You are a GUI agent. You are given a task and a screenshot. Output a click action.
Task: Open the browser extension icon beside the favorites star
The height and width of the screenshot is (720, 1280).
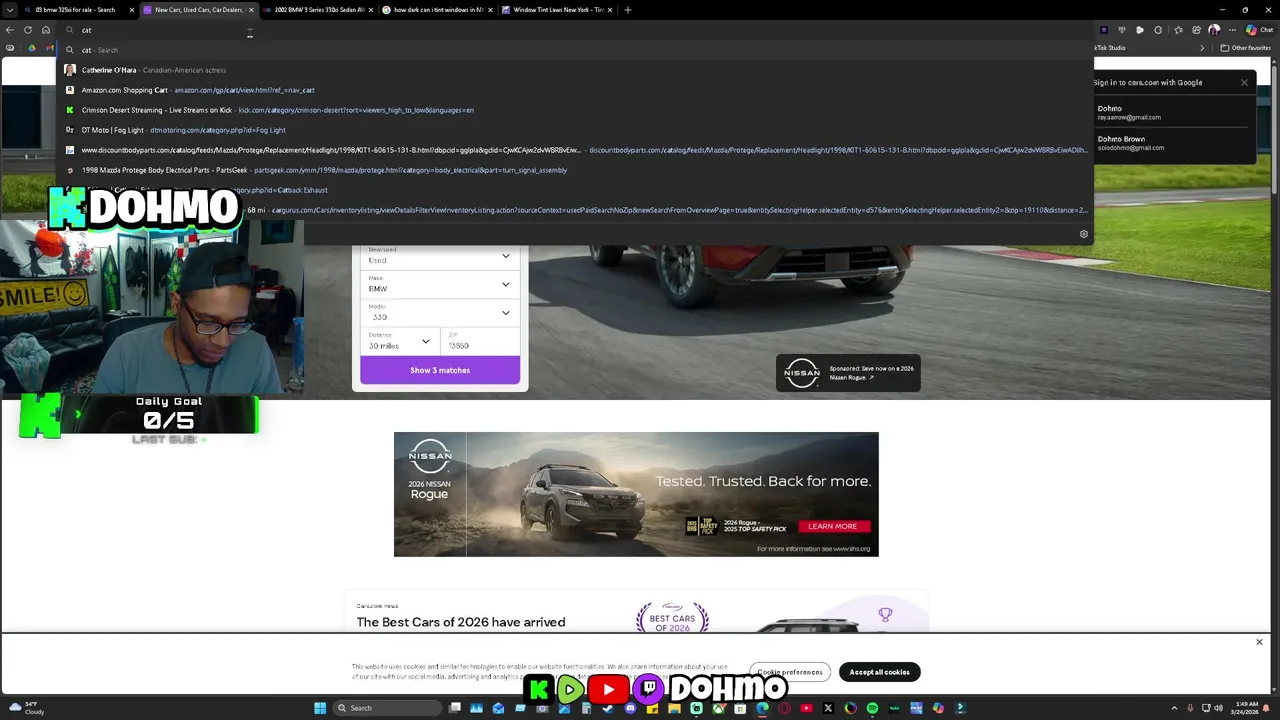(1159, 30)
